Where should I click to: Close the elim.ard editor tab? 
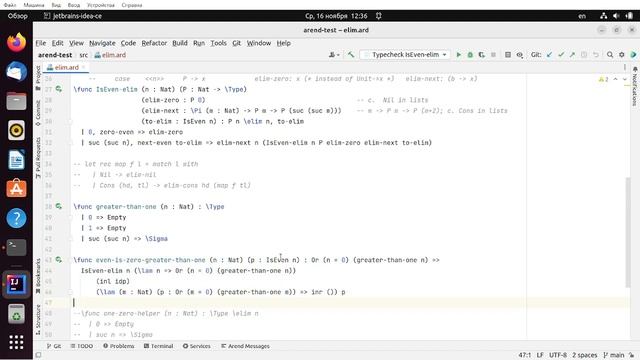pyautogui.click(x=83, y=67)
